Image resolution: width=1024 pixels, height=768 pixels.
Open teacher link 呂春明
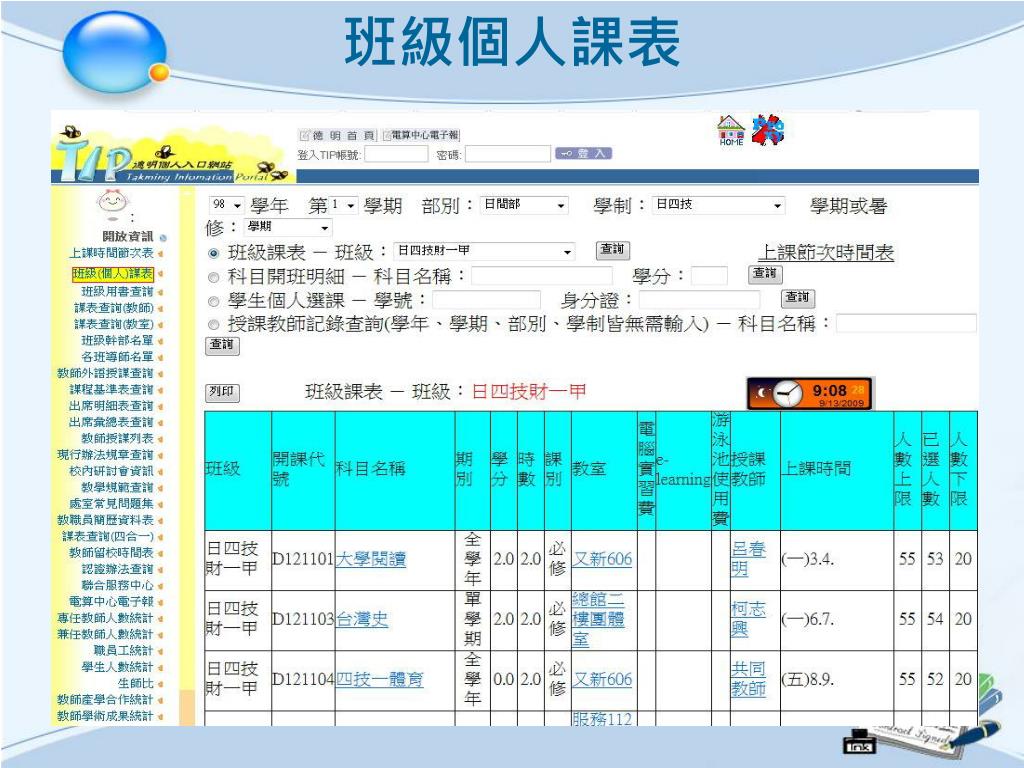click(748, 559)
